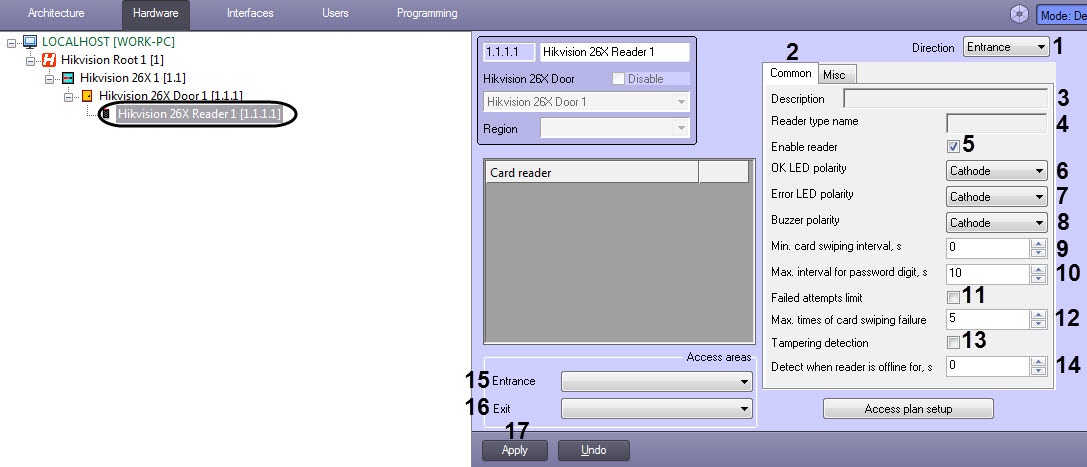This screenshot has height=467, width=1087.
Task: Increase Max. interval for password digit value
Action: 1038,270
